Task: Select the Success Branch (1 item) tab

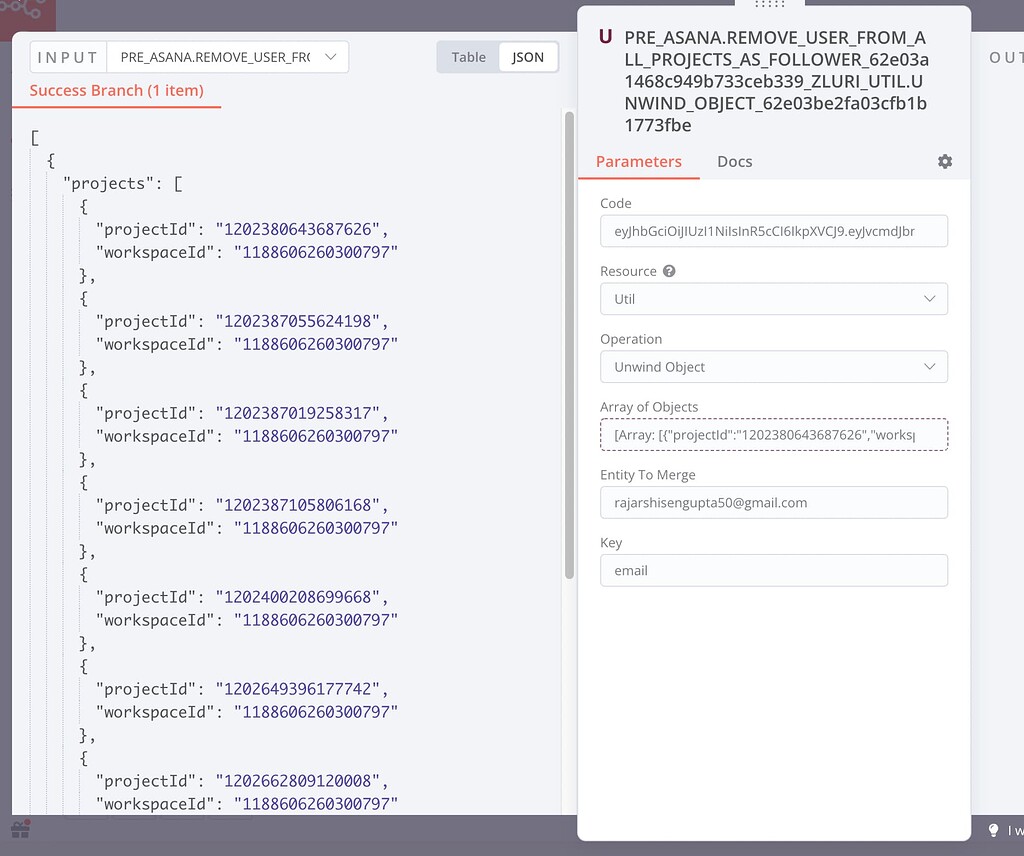Action: [x=116, y=91]
